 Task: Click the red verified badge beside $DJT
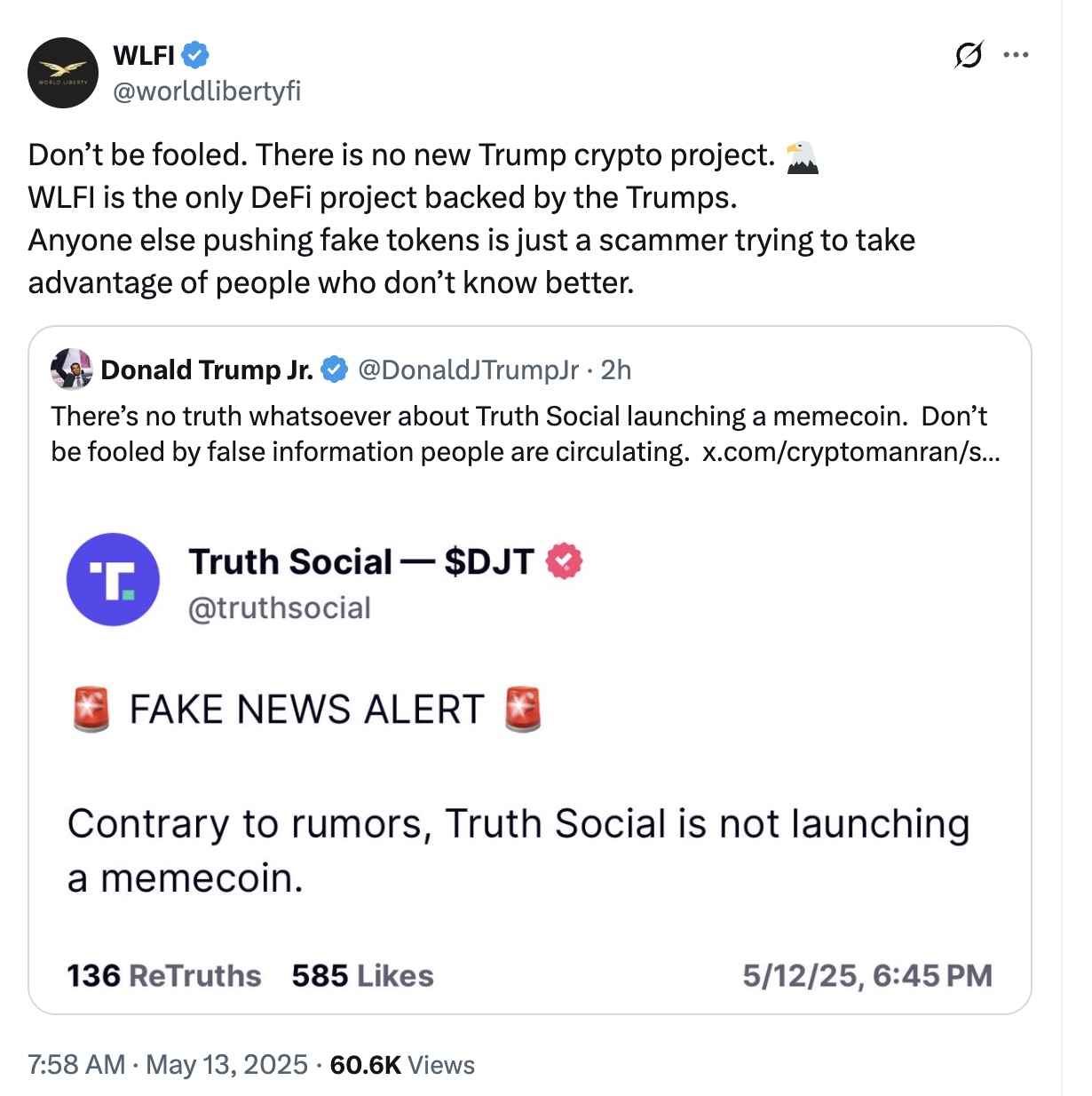click(x=564, y=561)
